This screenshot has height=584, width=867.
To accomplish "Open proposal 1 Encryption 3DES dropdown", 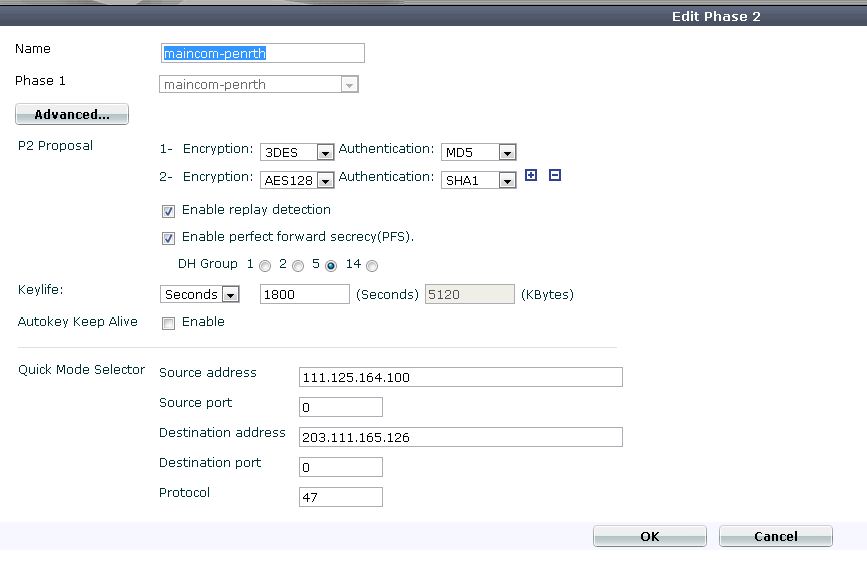I will (x=297, y=152).
